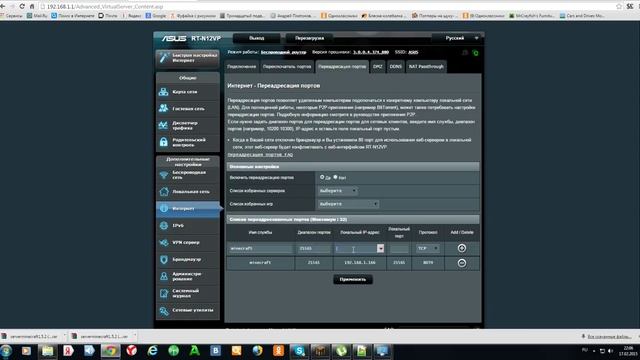This screenshot has height=360, width=640.
Task: Open the second downloaded .jar in download bar
Action: point(104,336)
